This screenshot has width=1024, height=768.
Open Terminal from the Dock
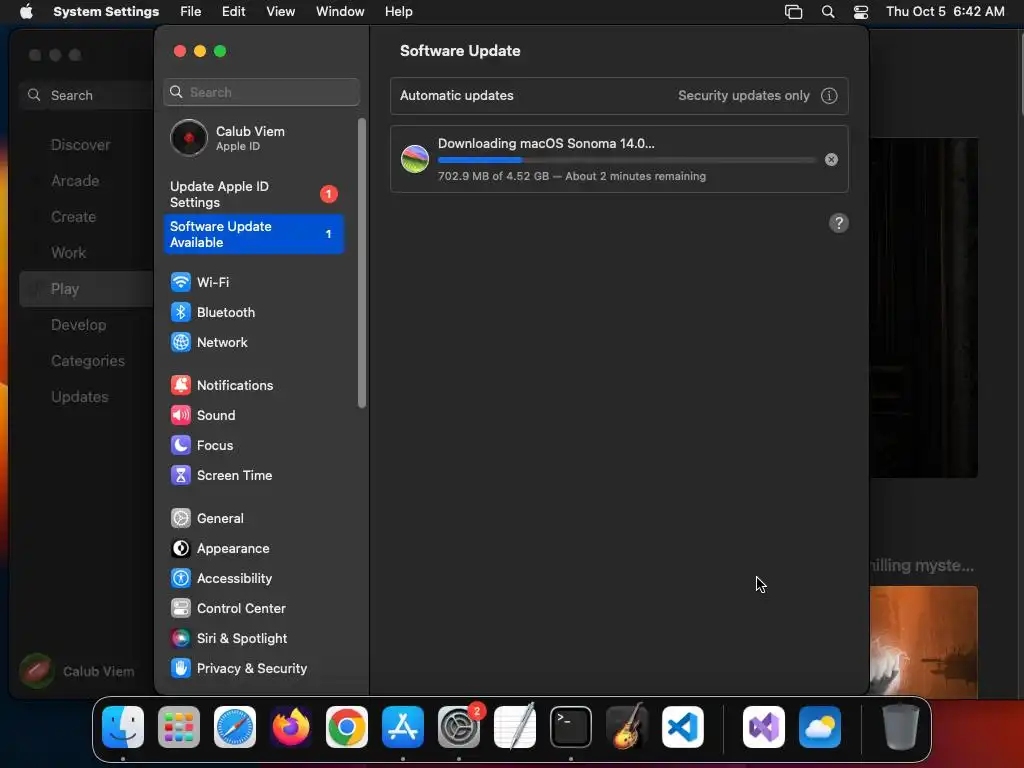571,727
